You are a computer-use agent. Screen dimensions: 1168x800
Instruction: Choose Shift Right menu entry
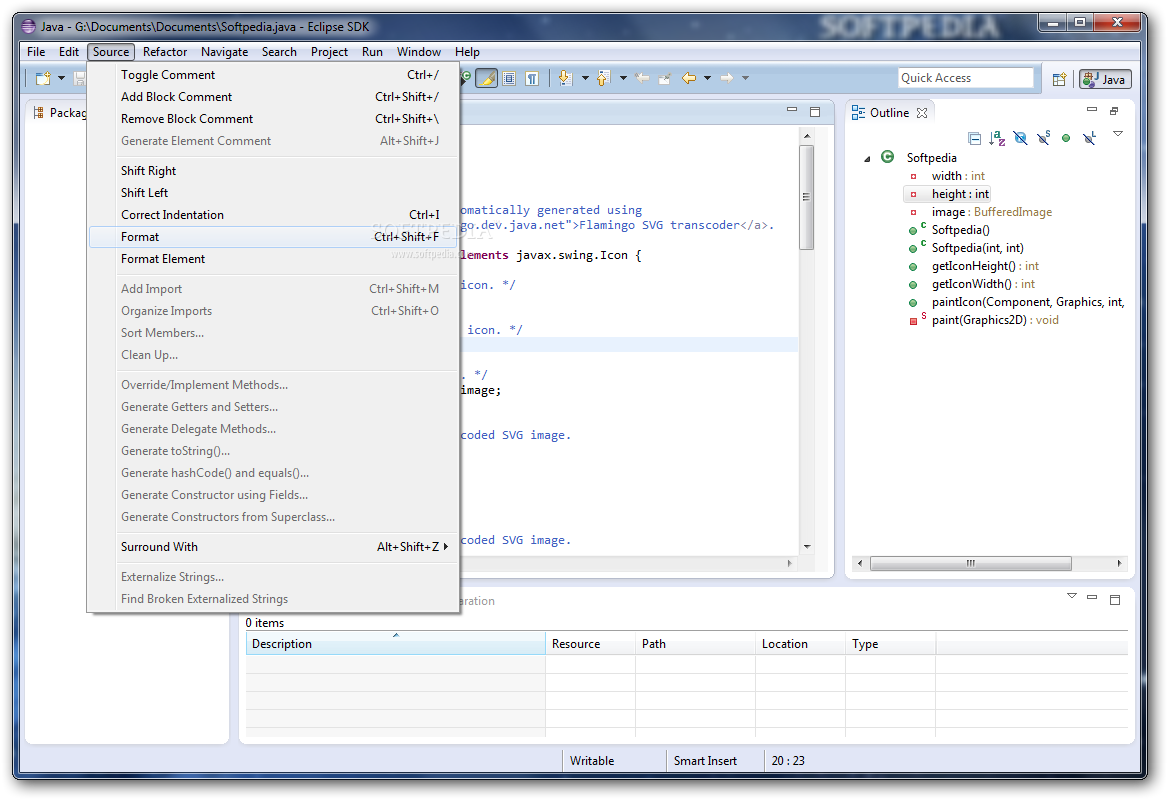click(273, 171)
